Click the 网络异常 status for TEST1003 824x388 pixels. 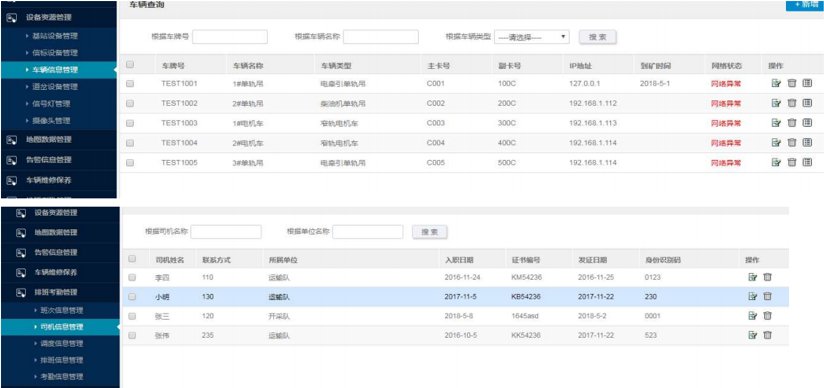pyautogui.click(x=726, y=123)
